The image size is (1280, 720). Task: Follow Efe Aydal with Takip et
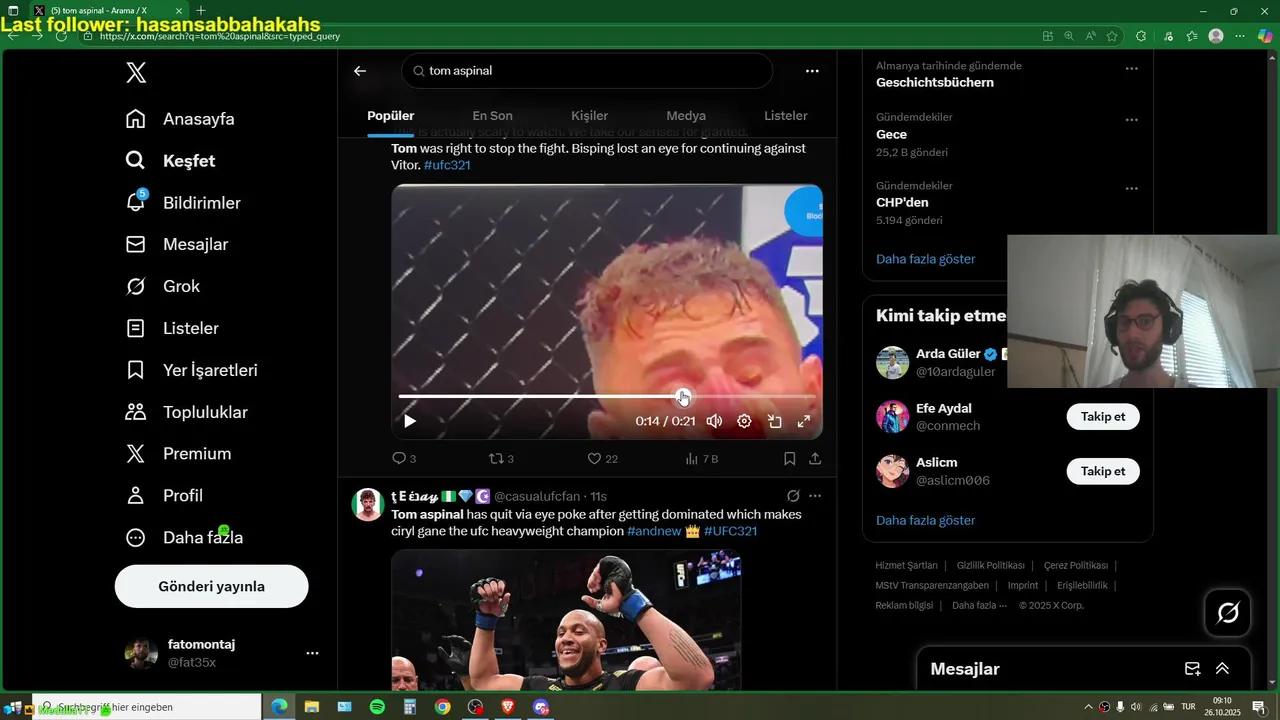coord(1103,417)
